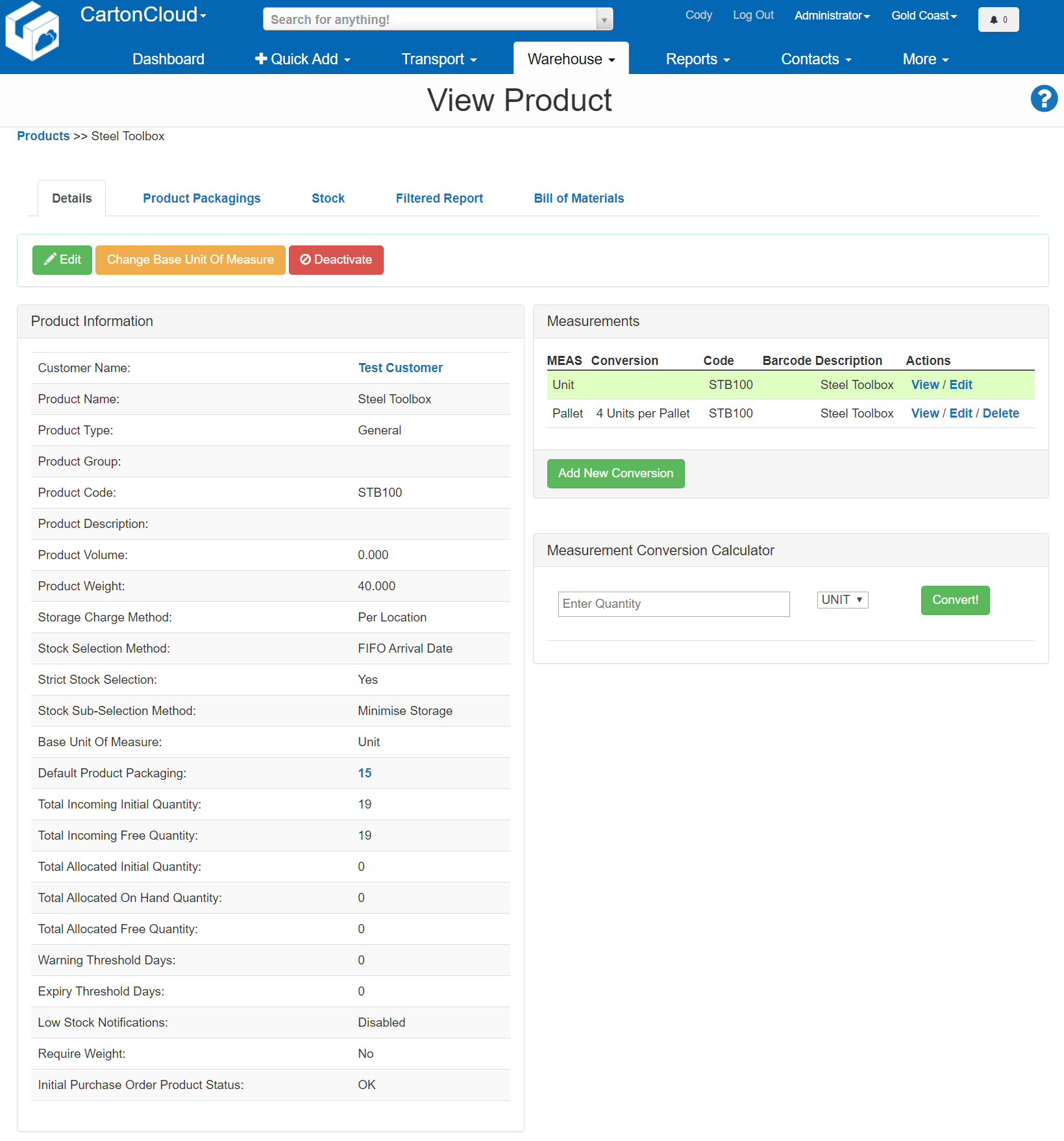Image resolution: width=1064 pixels, height=1141 pixels.
Task: Click the ban icon on the Deactivate button
Action: click(306, 259)
